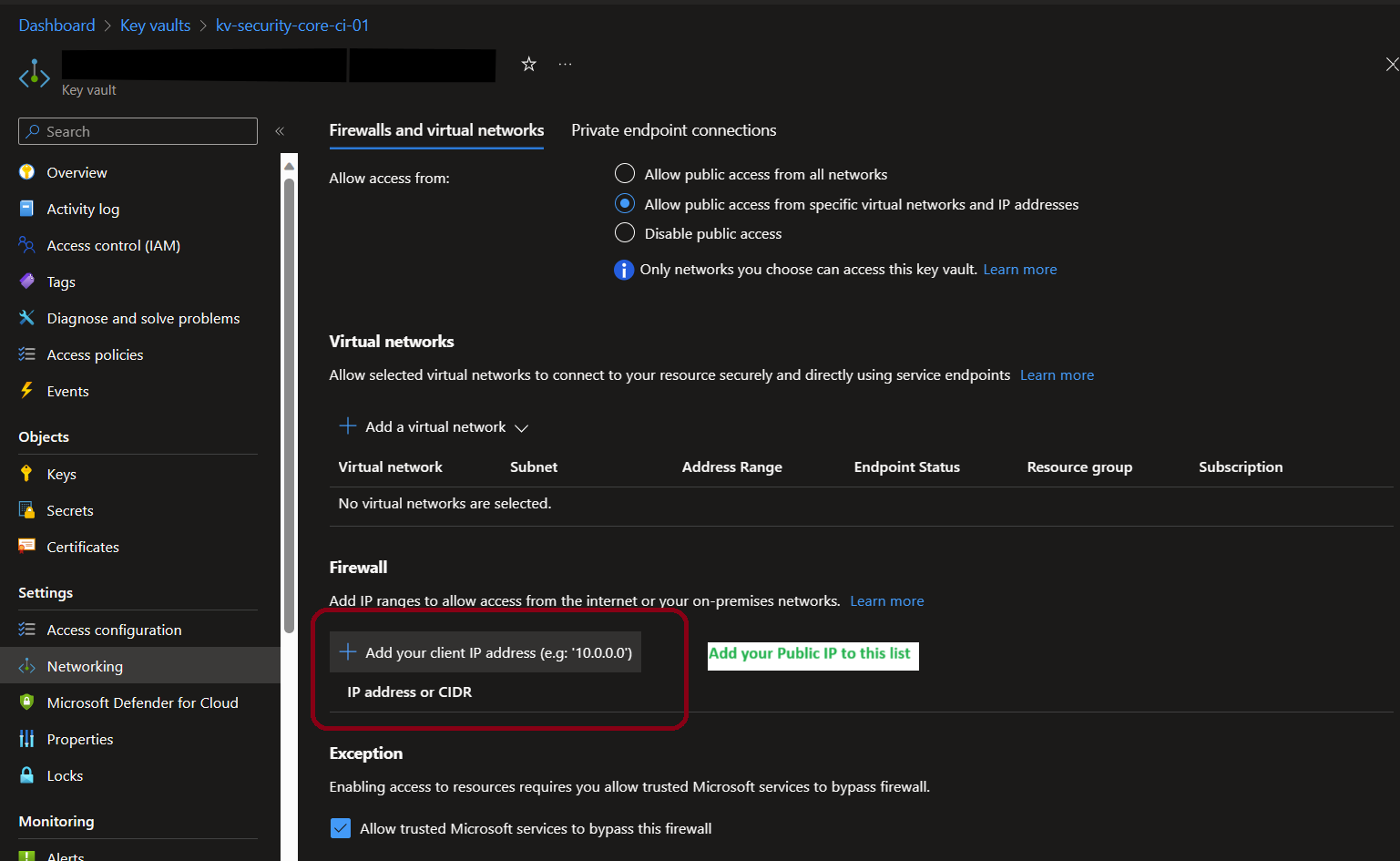Image resolution: width=1400 pixels, height=861 pixels.
Task: Open Microsoft Defender for Cloud settings
Action: (x=140, y=702)
